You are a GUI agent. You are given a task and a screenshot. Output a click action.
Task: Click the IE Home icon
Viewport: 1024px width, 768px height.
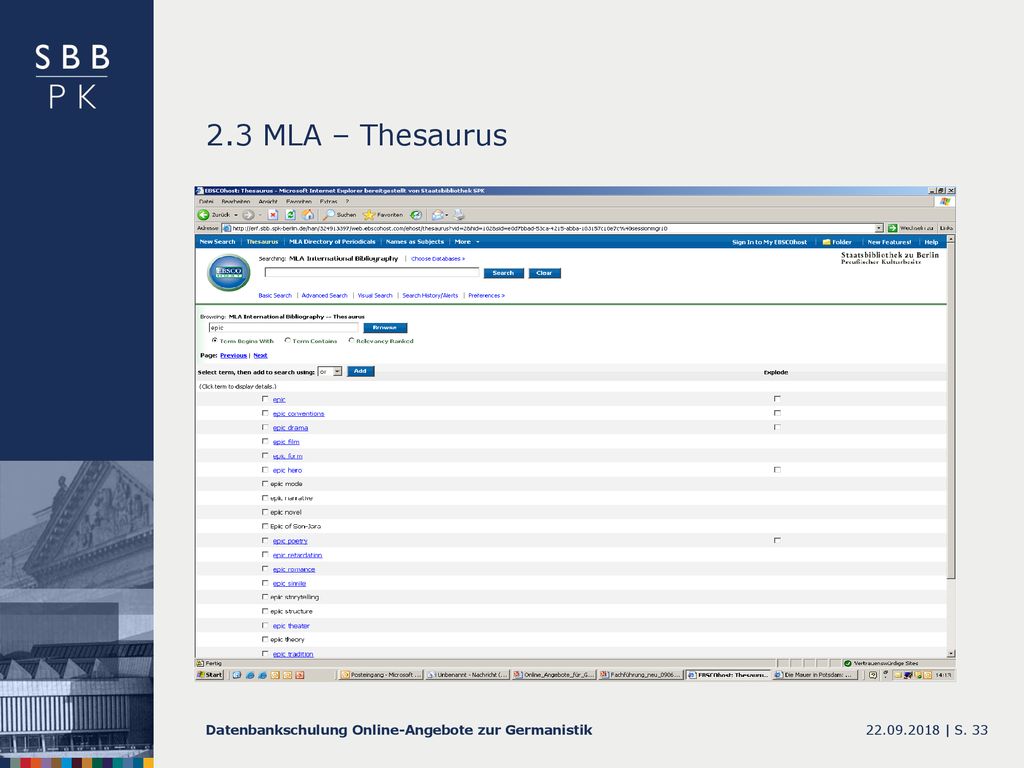(308, 215)
